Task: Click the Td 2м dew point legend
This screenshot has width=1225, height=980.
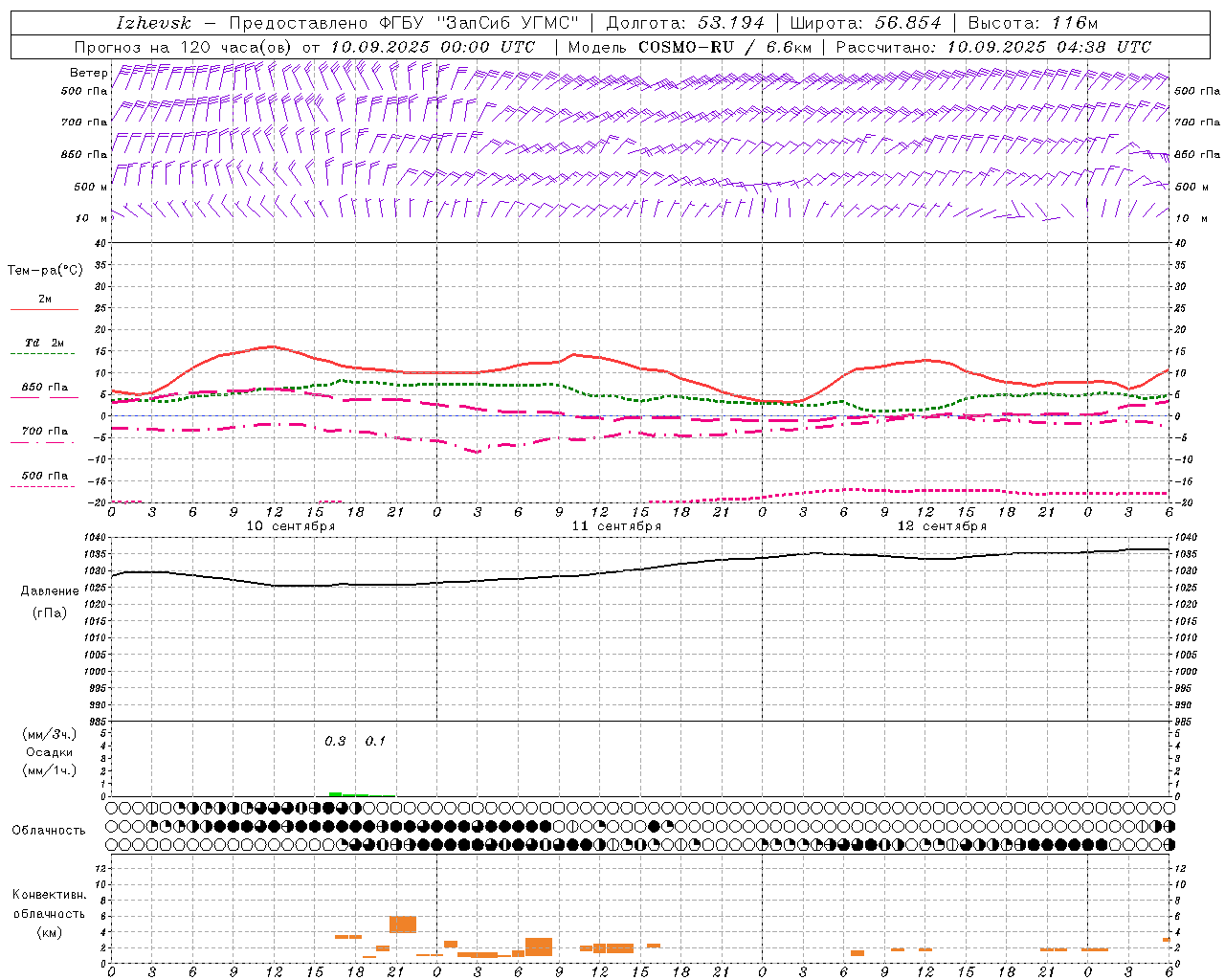Action: (x=44, y=345)
